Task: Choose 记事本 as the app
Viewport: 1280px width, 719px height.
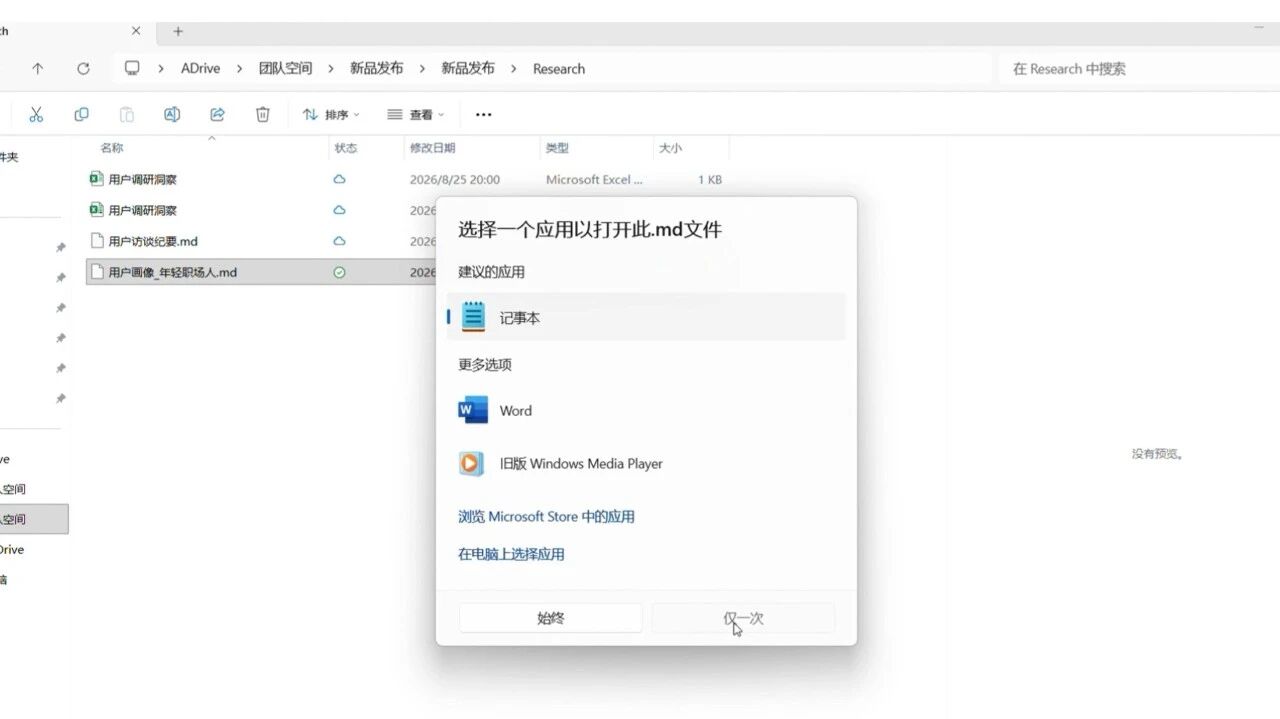Action: click(x=646, y=317)
